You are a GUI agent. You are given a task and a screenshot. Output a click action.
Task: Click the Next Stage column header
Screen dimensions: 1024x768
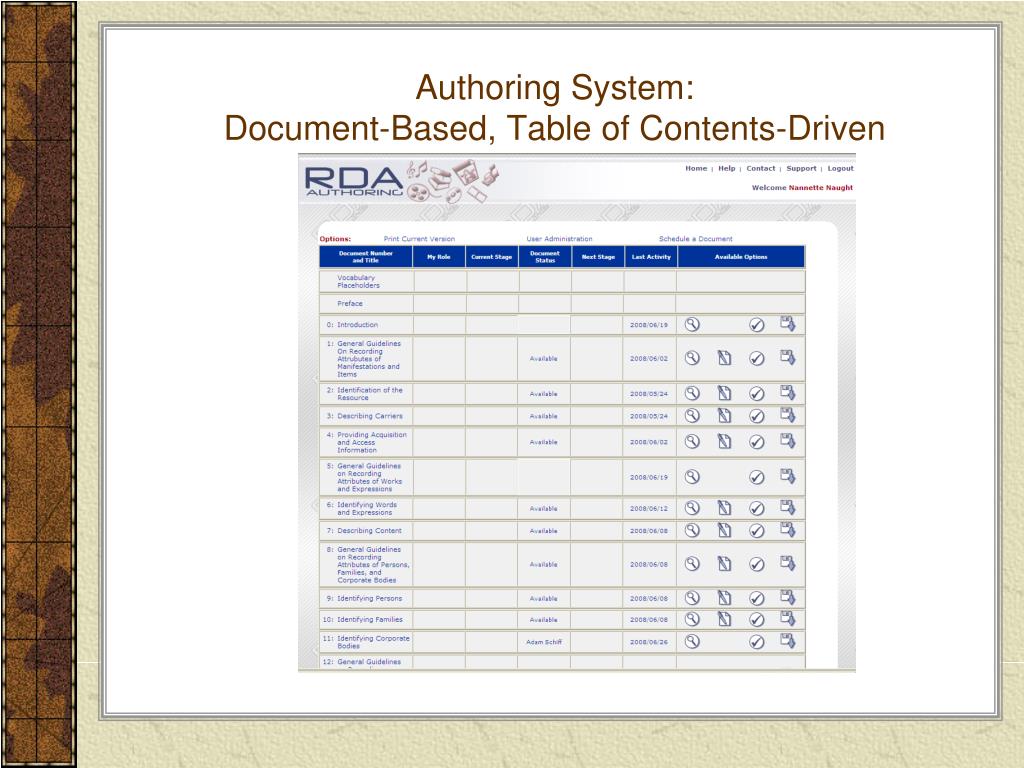point(598,257)
